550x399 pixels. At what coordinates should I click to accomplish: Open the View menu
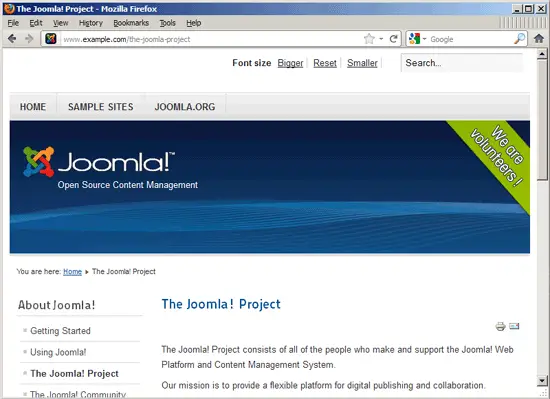61,23
